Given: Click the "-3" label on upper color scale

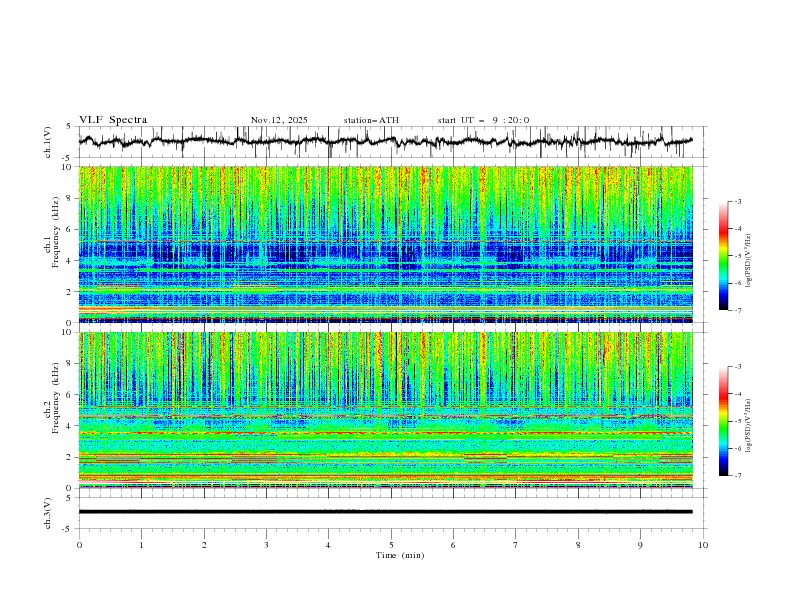Looking at the screenshot, I should 738,201.
